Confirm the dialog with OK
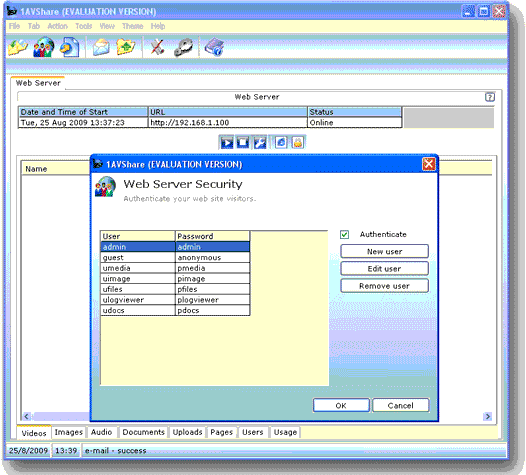The image size is (526, 475). point(341,405)
